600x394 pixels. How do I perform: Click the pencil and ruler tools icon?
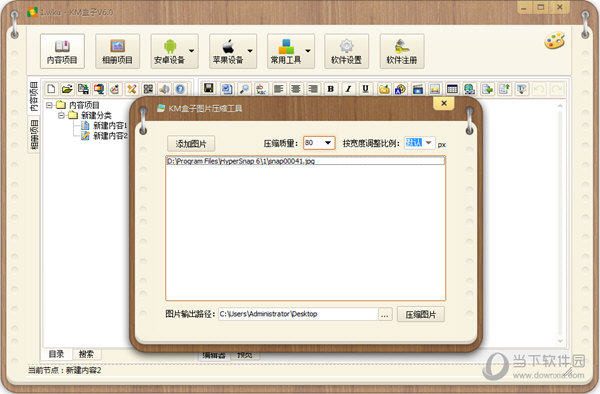pyautogui.click(x=132, y=89)
